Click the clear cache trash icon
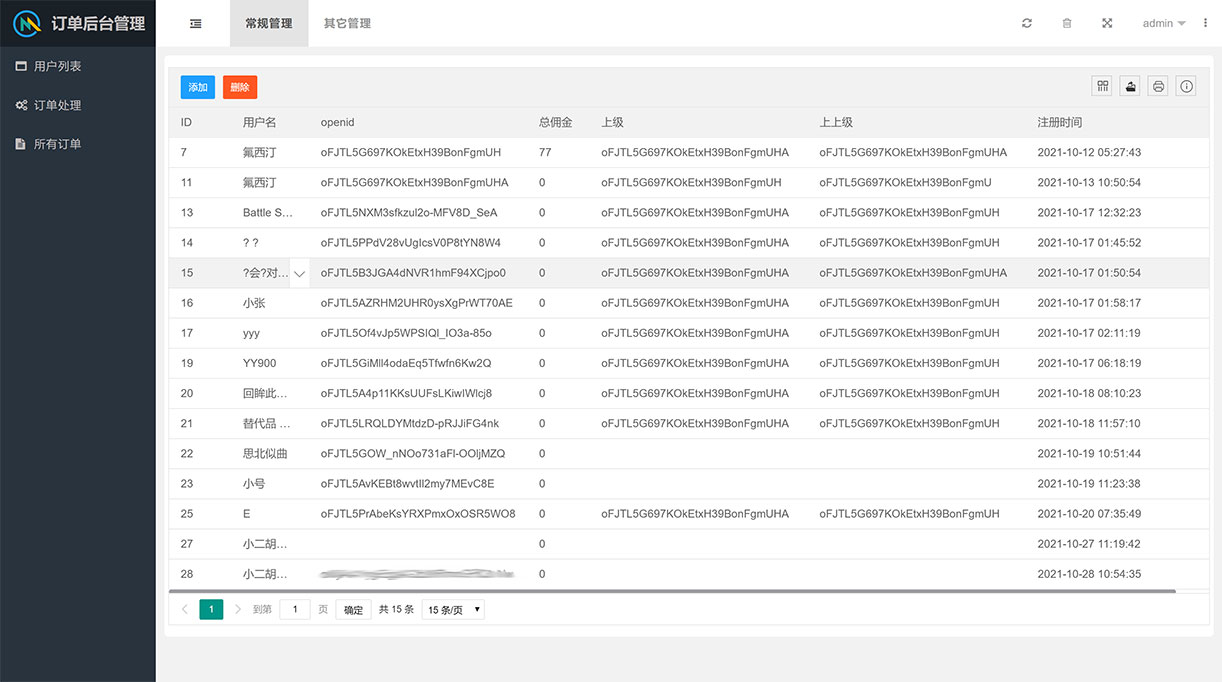The width and height of the screenshot is (1222, 682). 1066,22
